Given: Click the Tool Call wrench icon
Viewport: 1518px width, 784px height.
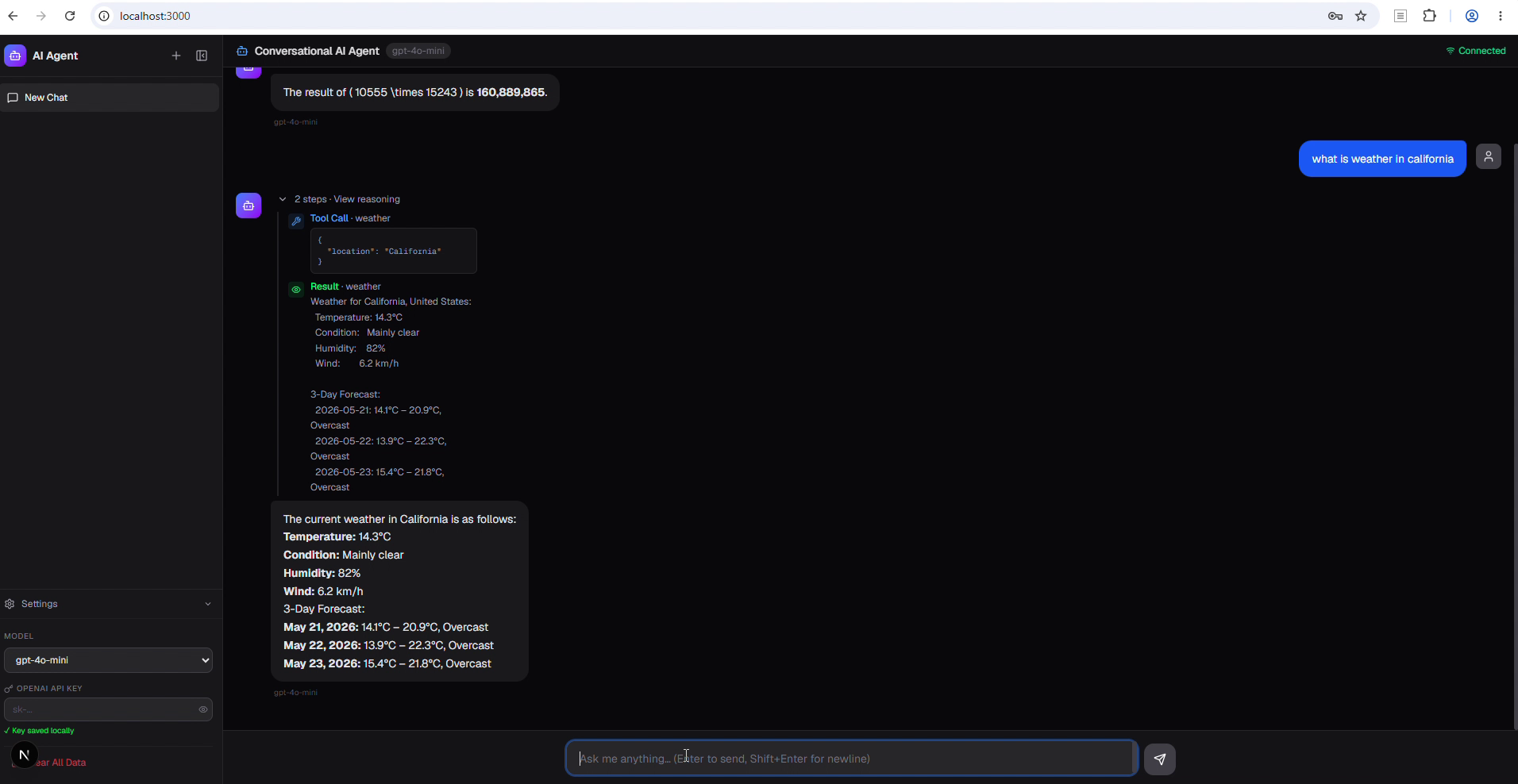Looking at the screenshot, I should [296, 221].
